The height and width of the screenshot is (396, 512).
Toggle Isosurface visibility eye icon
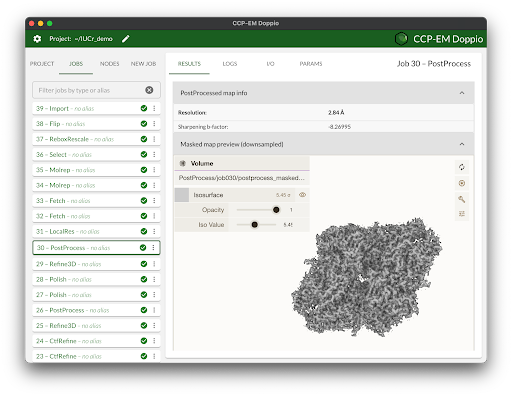(302, 195)
